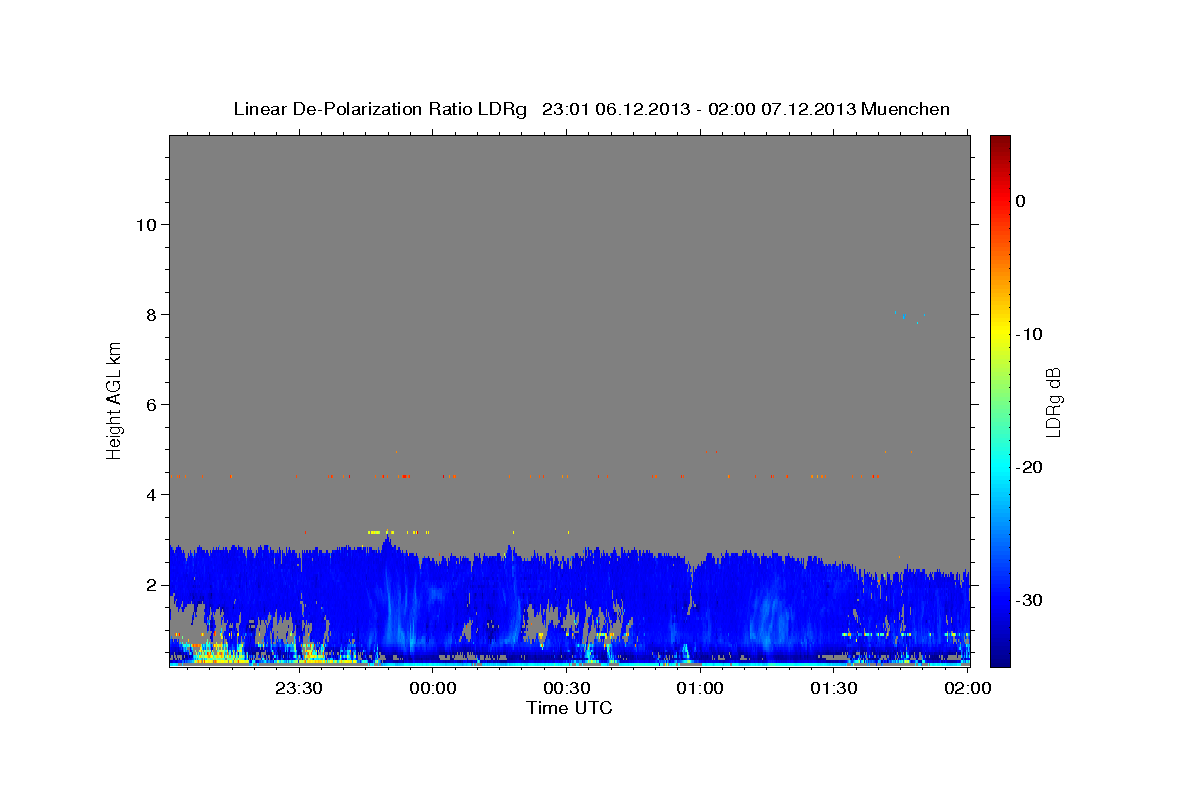Click the height tick label 10
This screenshot has width=1200, height=800.
[145, 224]
